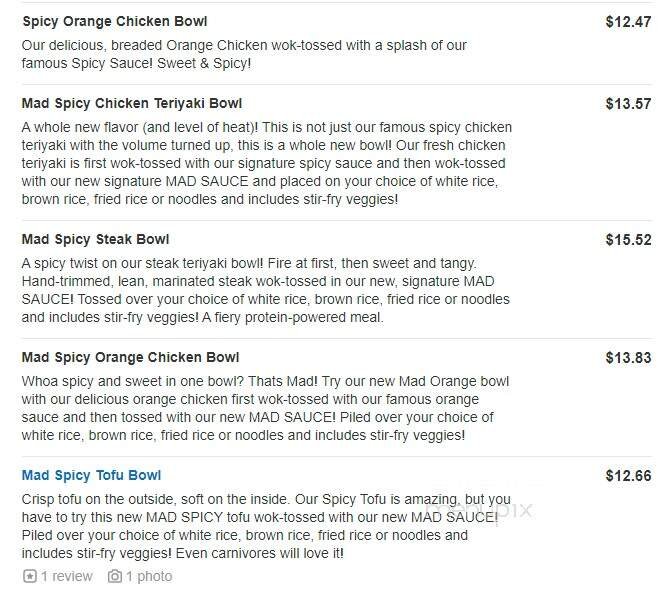Click the $15.52 price
This screenshot has width=658, height=593.
click(628, 239)
